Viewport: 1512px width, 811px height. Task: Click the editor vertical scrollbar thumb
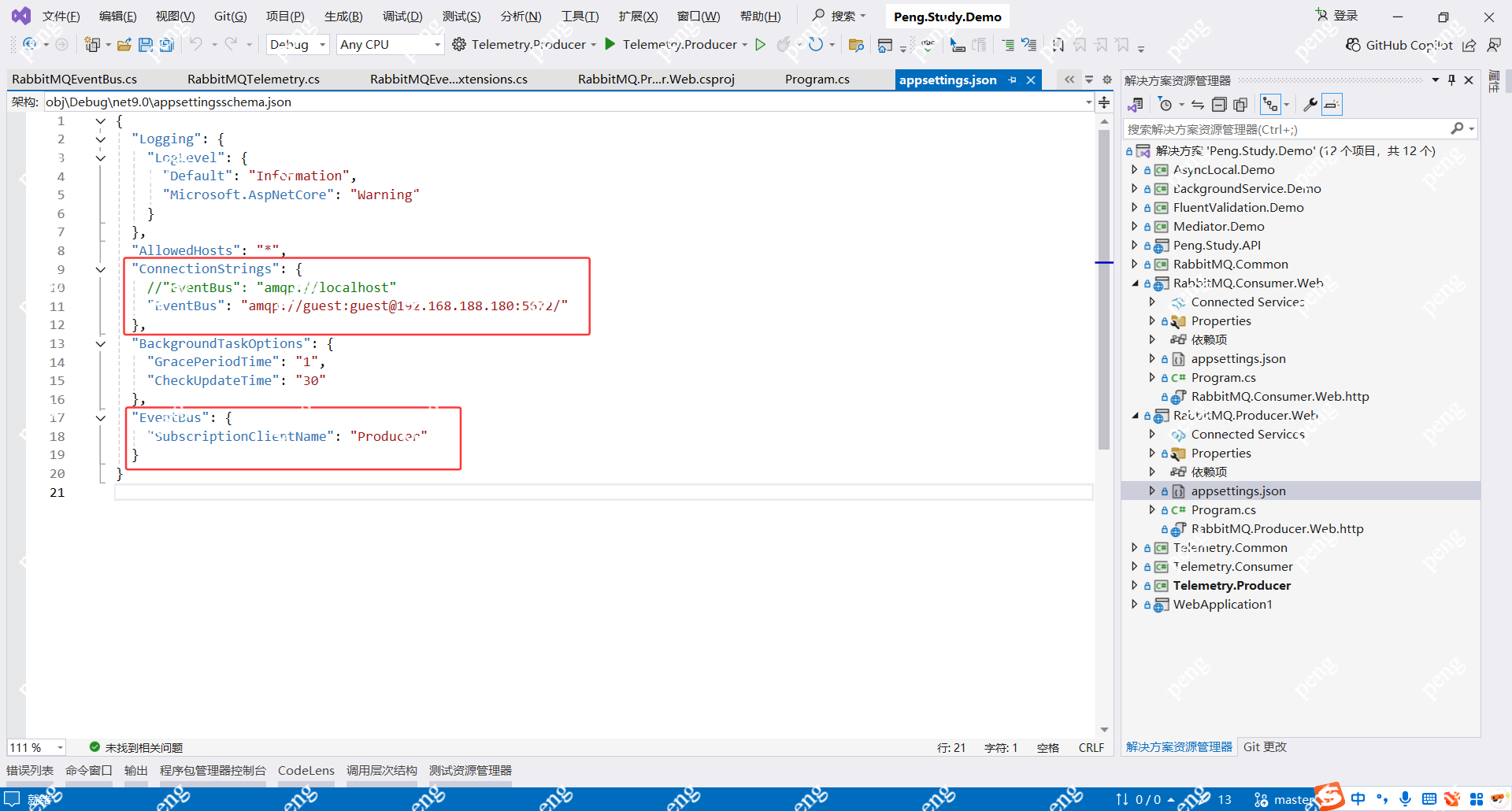point(1104,291)
